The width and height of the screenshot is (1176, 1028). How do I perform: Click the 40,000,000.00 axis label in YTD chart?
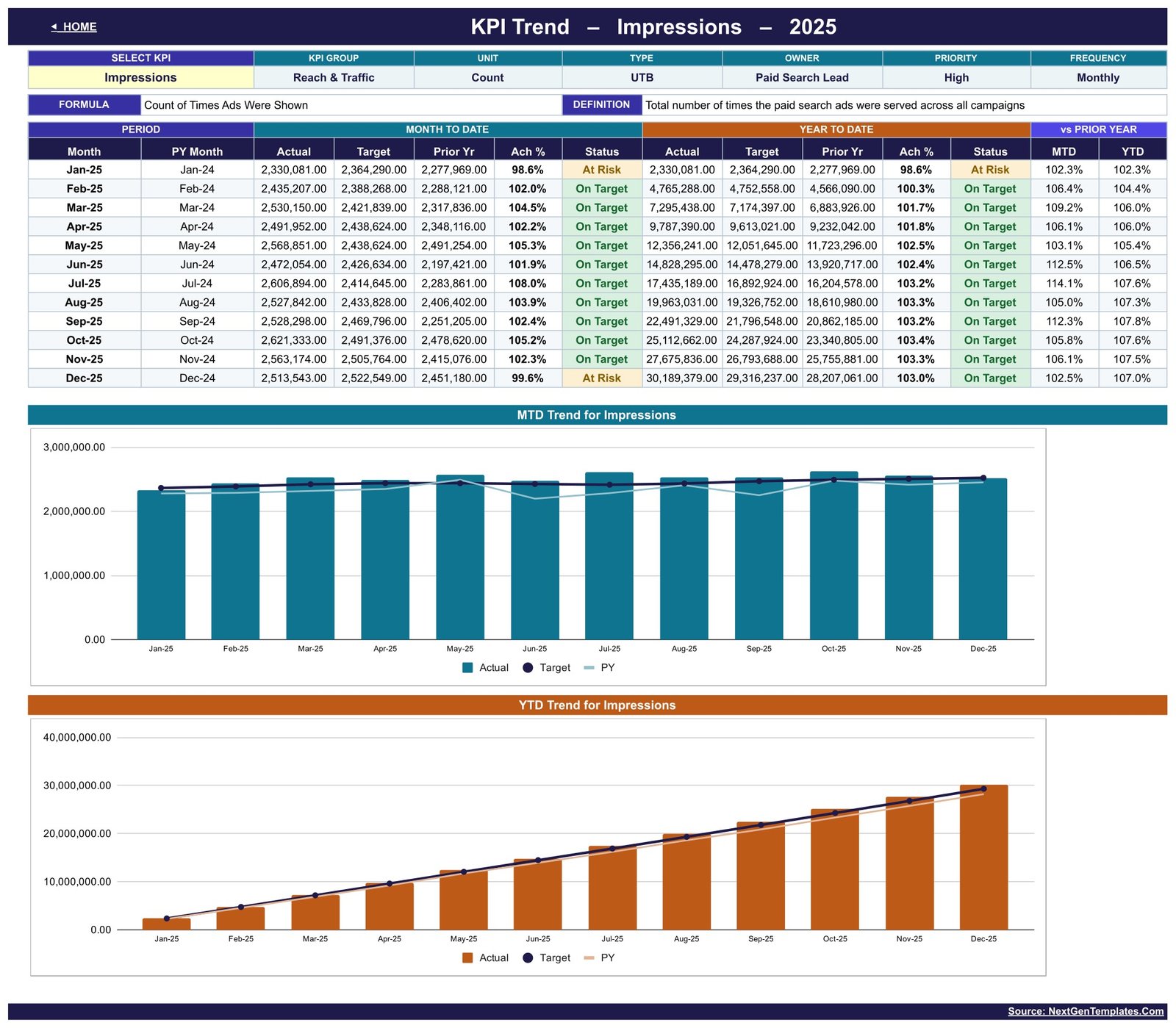tap(77, 738)
